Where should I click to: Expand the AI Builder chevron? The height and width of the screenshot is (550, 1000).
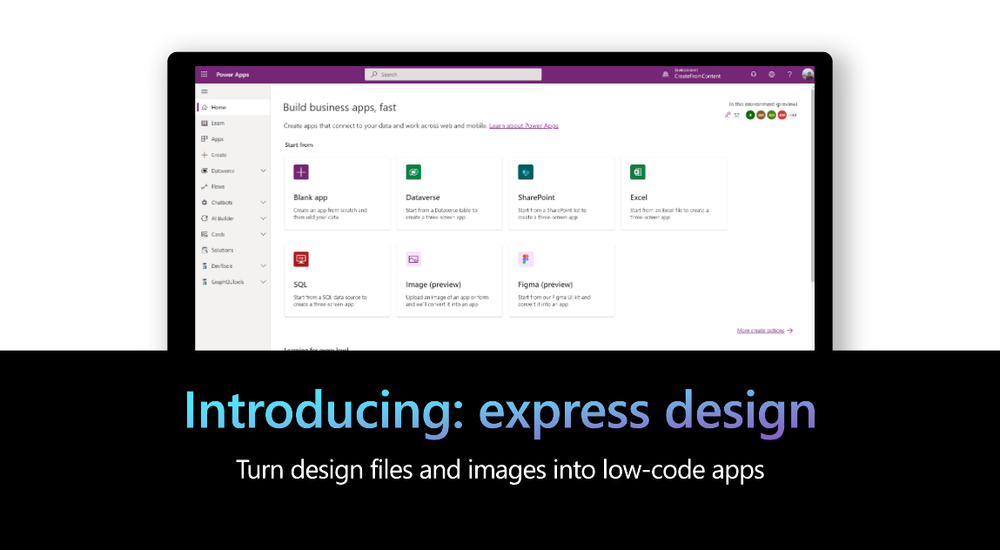pyautogui.click(x=263, y=218)
